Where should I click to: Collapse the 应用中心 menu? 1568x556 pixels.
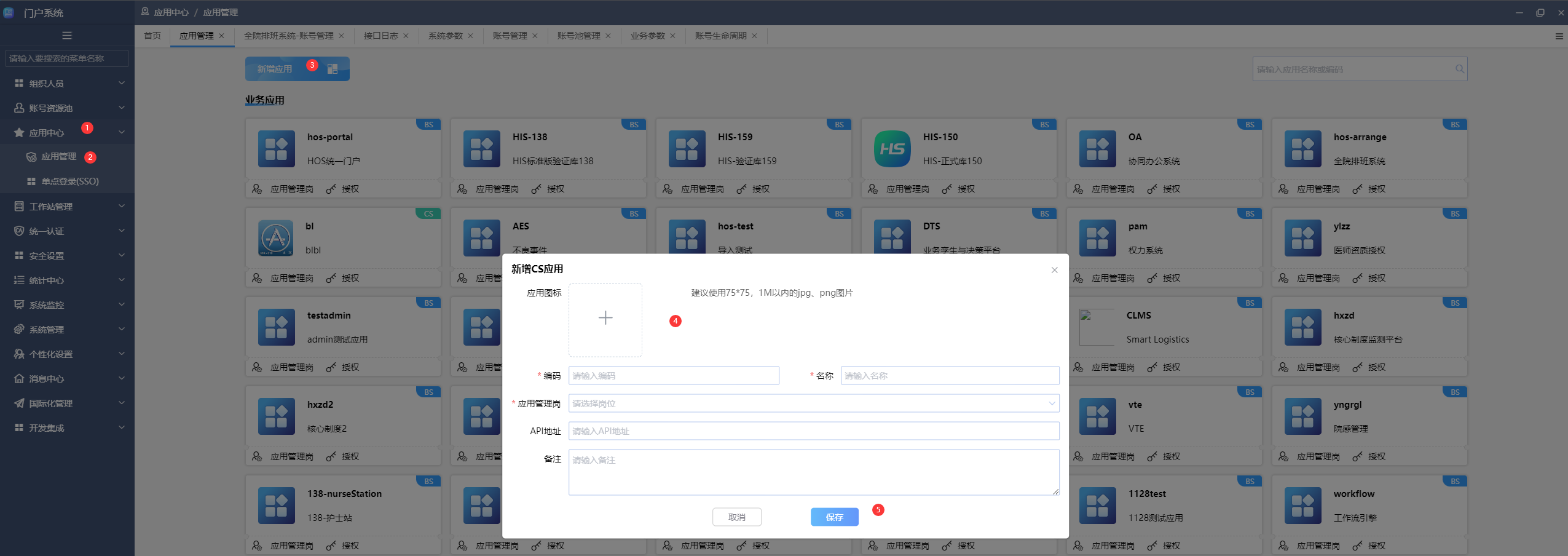[x=67, y=132]
